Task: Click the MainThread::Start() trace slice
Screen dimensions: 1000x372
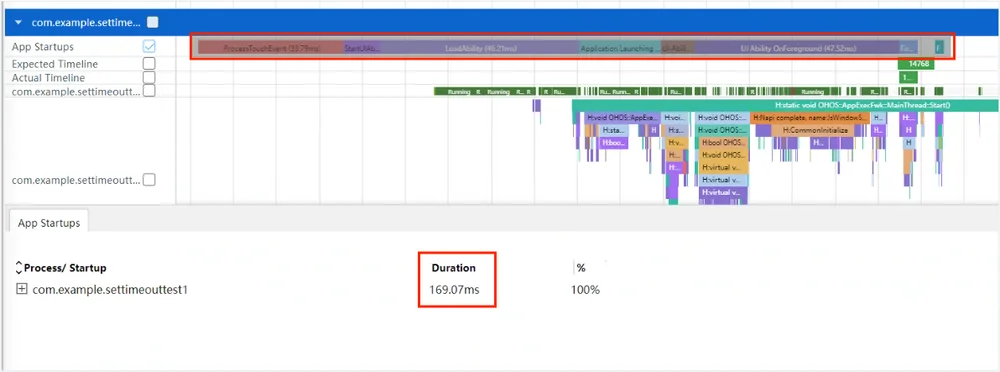Action: click(x=785, y=105)
